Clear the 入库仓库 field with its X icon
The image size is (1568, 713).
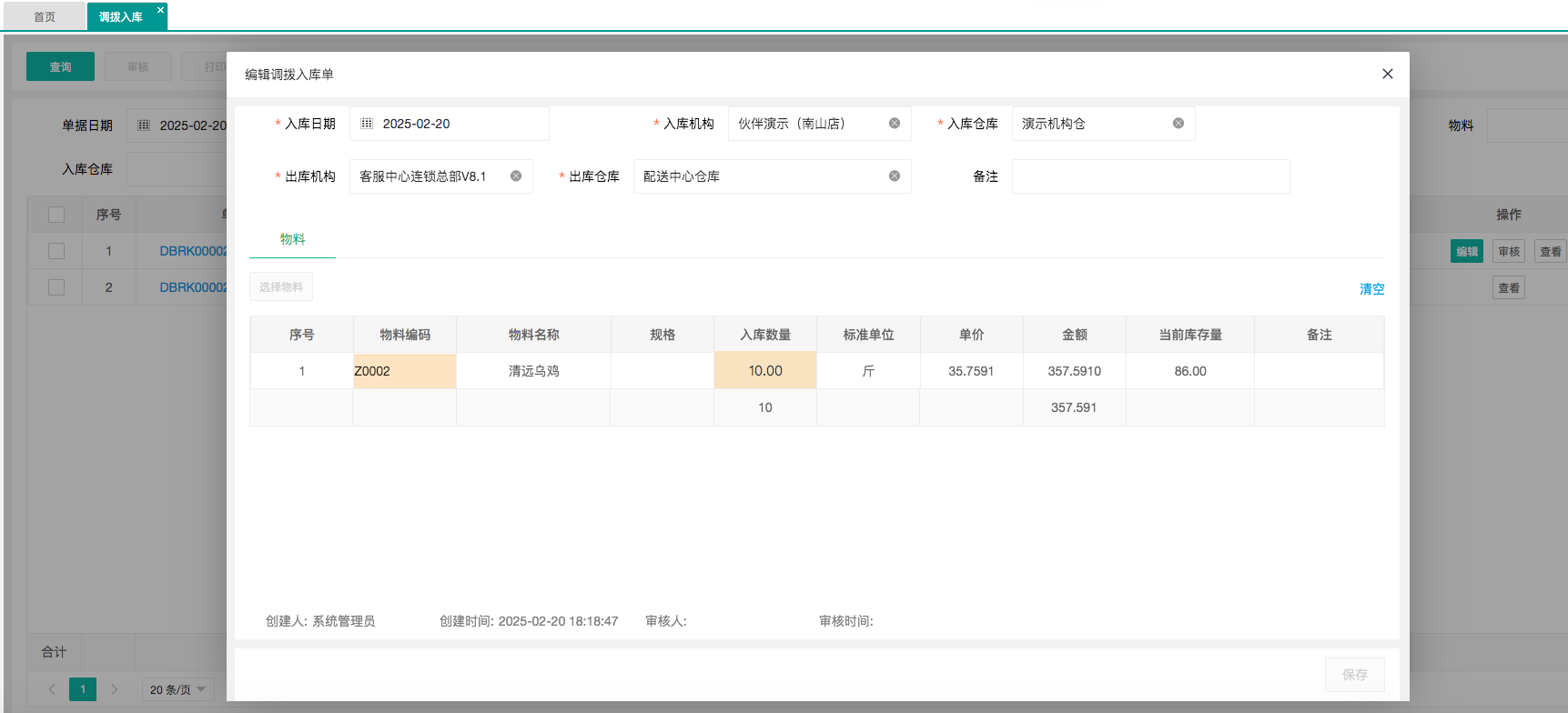pos(1179,124)
